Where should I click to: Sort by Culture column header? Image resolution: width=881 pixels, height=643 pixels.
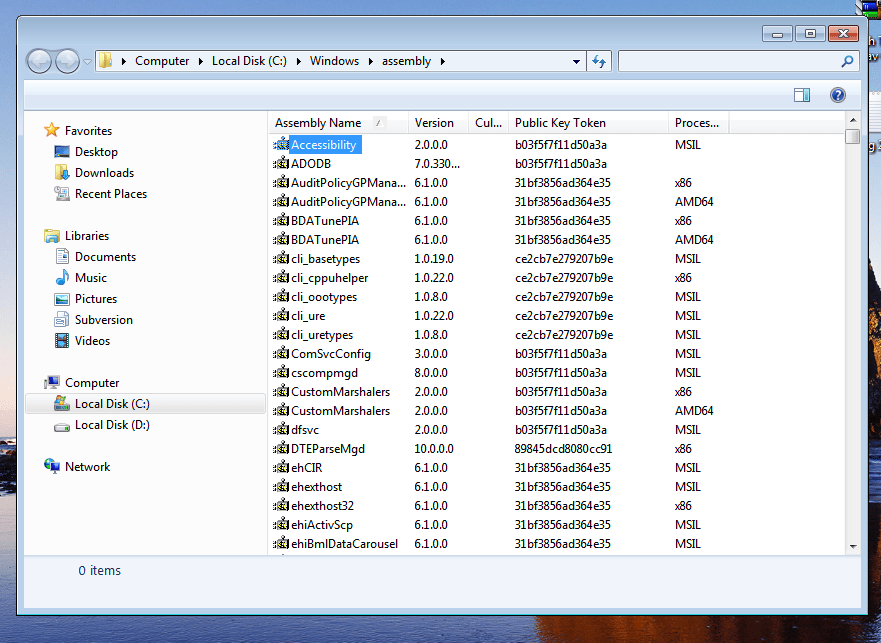tap(488, 123)
